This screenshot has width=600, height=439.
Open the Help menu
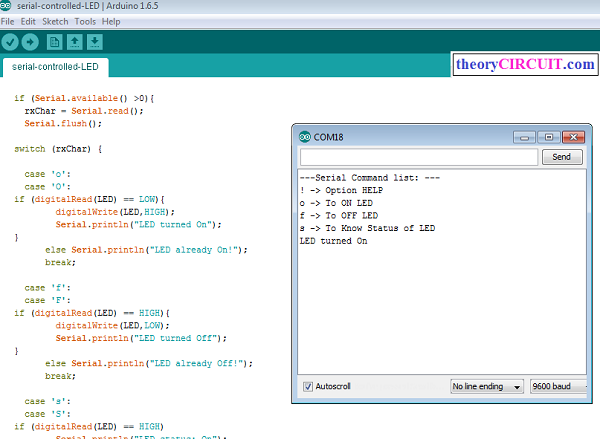point(111,22)
